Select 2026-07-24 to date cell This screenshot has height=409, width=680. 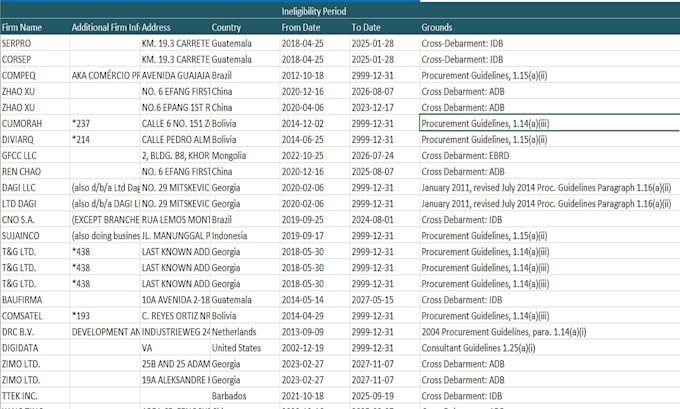pos(385,156)
